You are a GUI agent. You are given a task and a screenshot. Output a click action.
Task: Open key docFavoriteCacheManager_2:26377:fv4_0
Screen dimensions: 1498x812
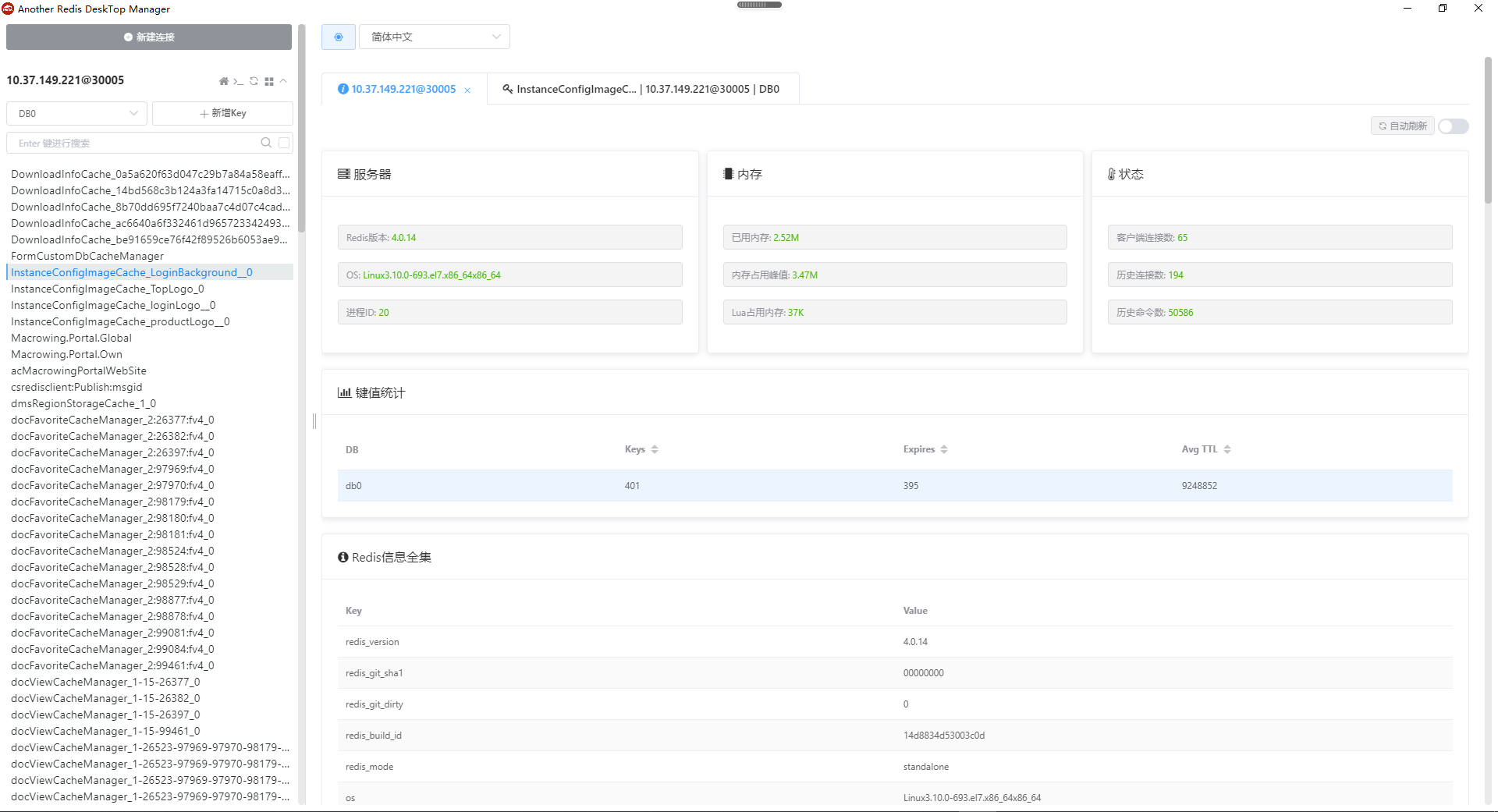tap(112, 420)
